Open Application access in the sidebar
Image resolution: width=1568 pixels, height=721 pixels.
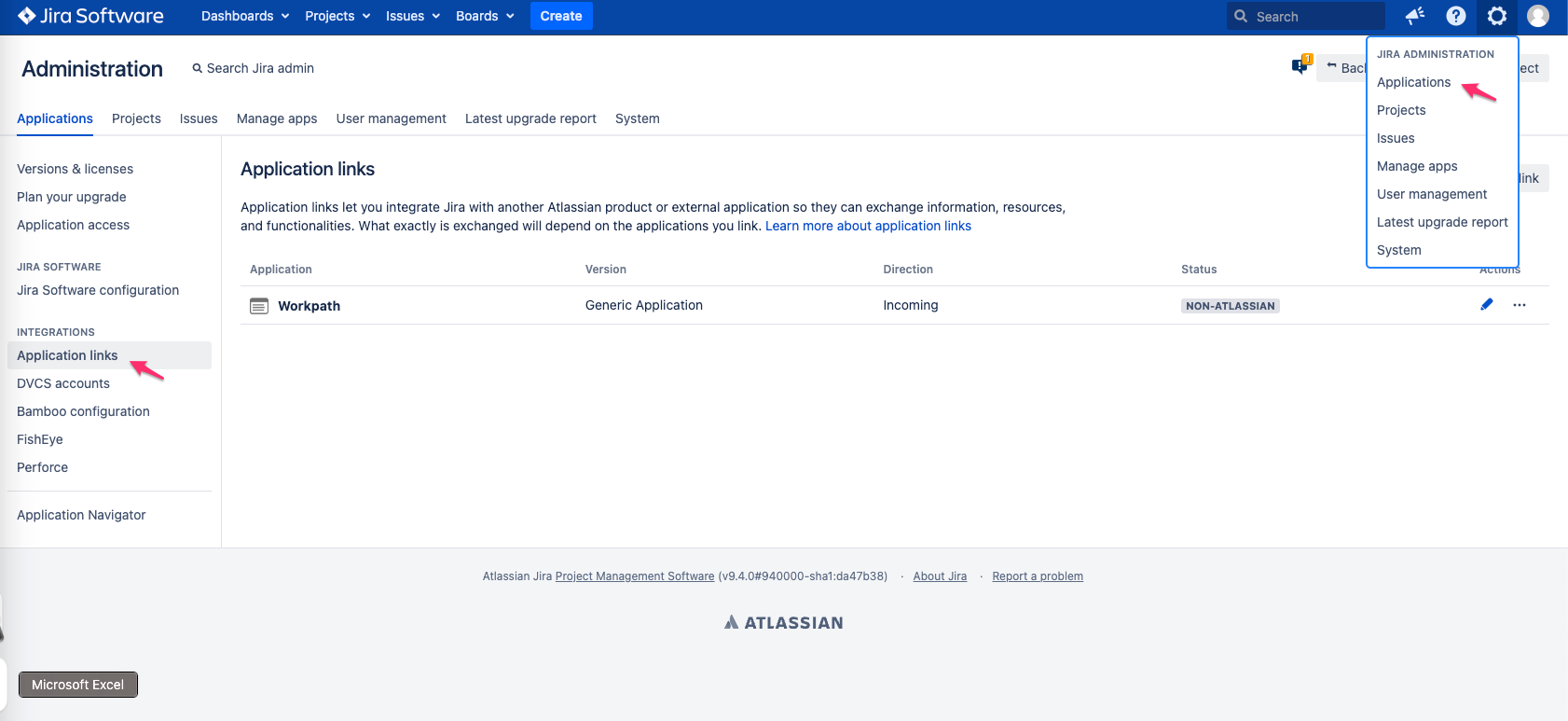(74, 225)
